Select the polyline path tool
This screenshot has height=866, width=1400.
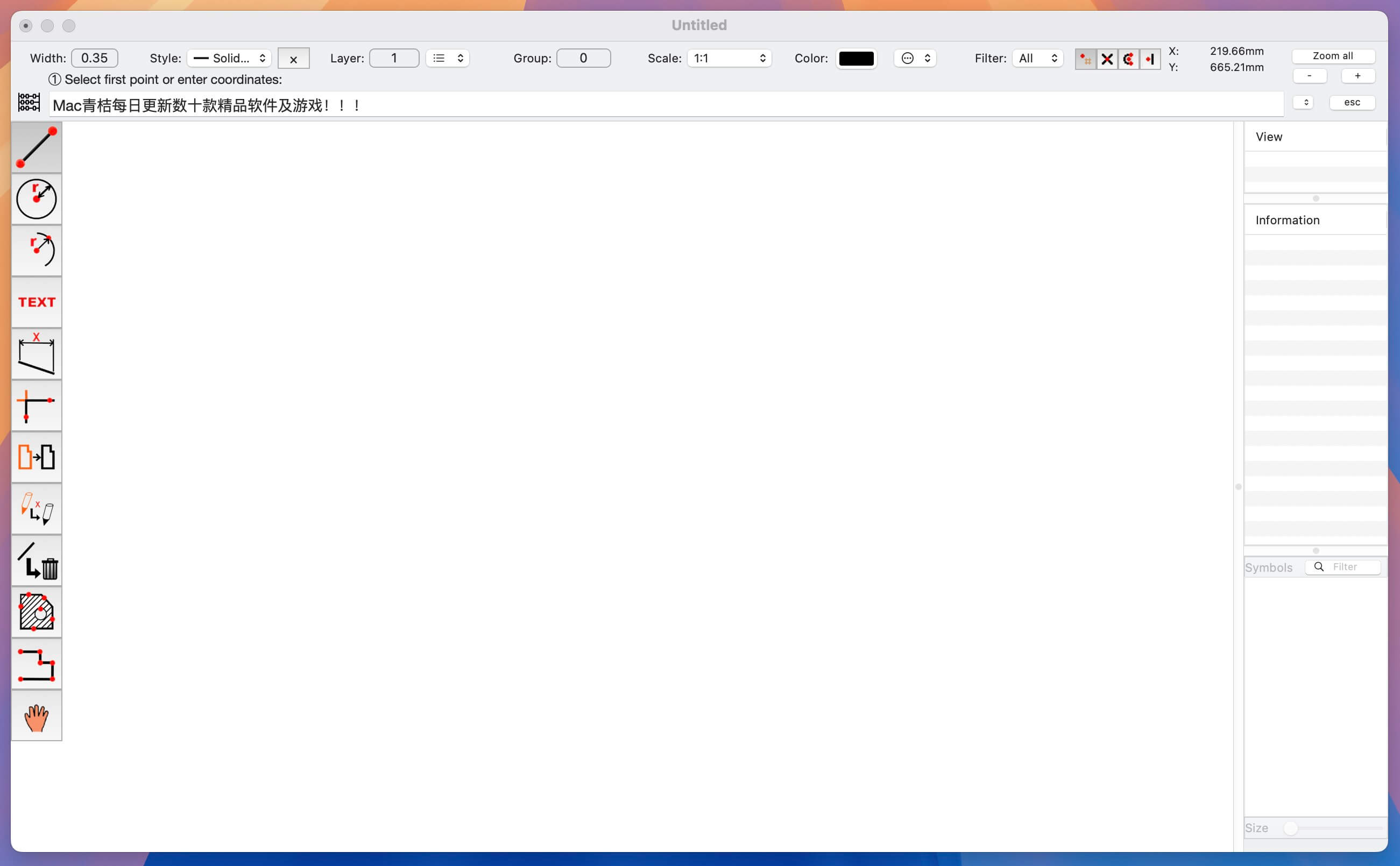(x=36, y=664)
